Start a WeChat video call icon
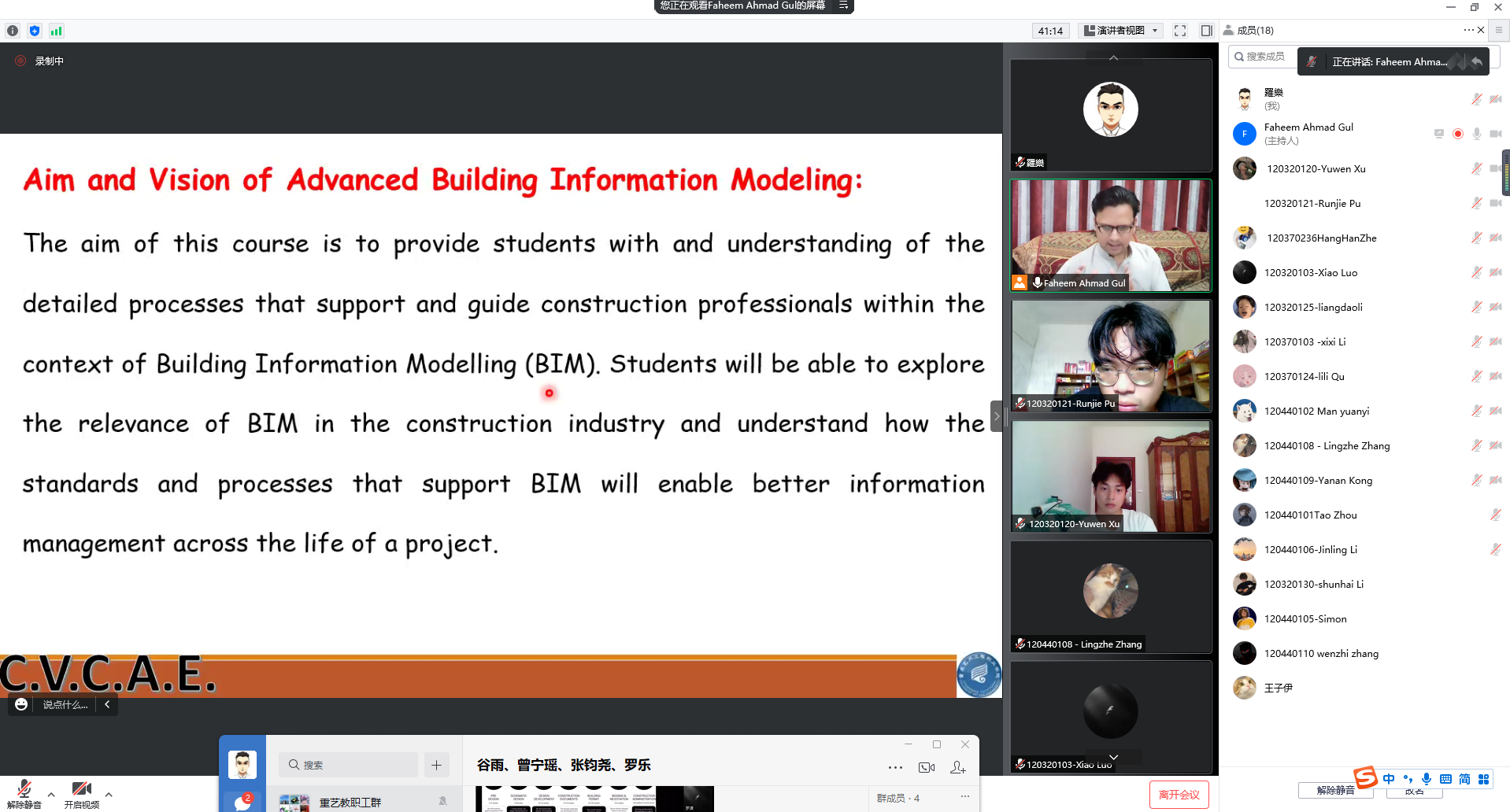The image size is (1510, 812). tap(927, 767)
